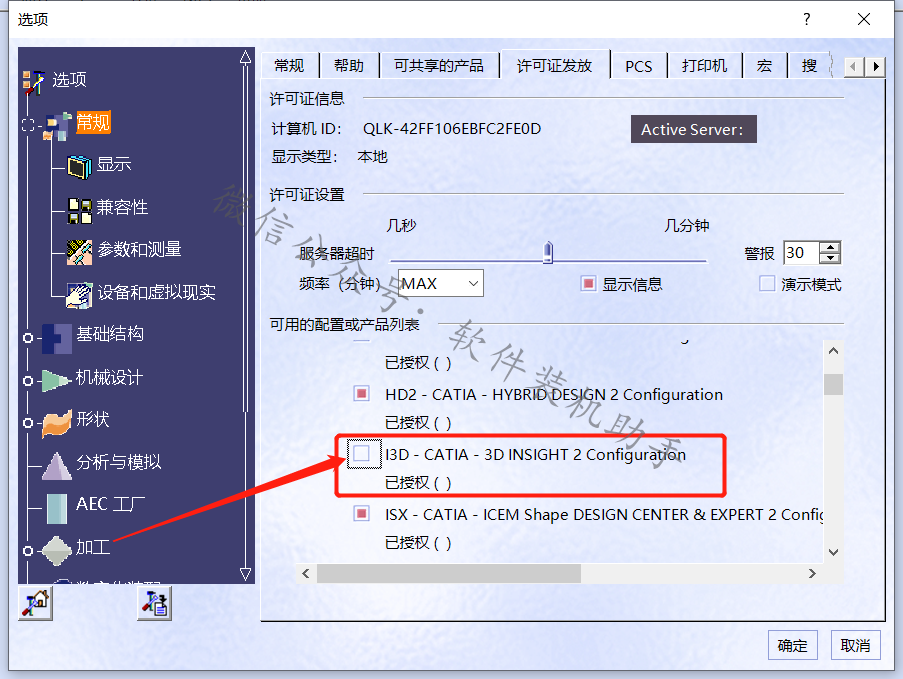
Task: Switch to the 常规 tab
Action: 289,66
